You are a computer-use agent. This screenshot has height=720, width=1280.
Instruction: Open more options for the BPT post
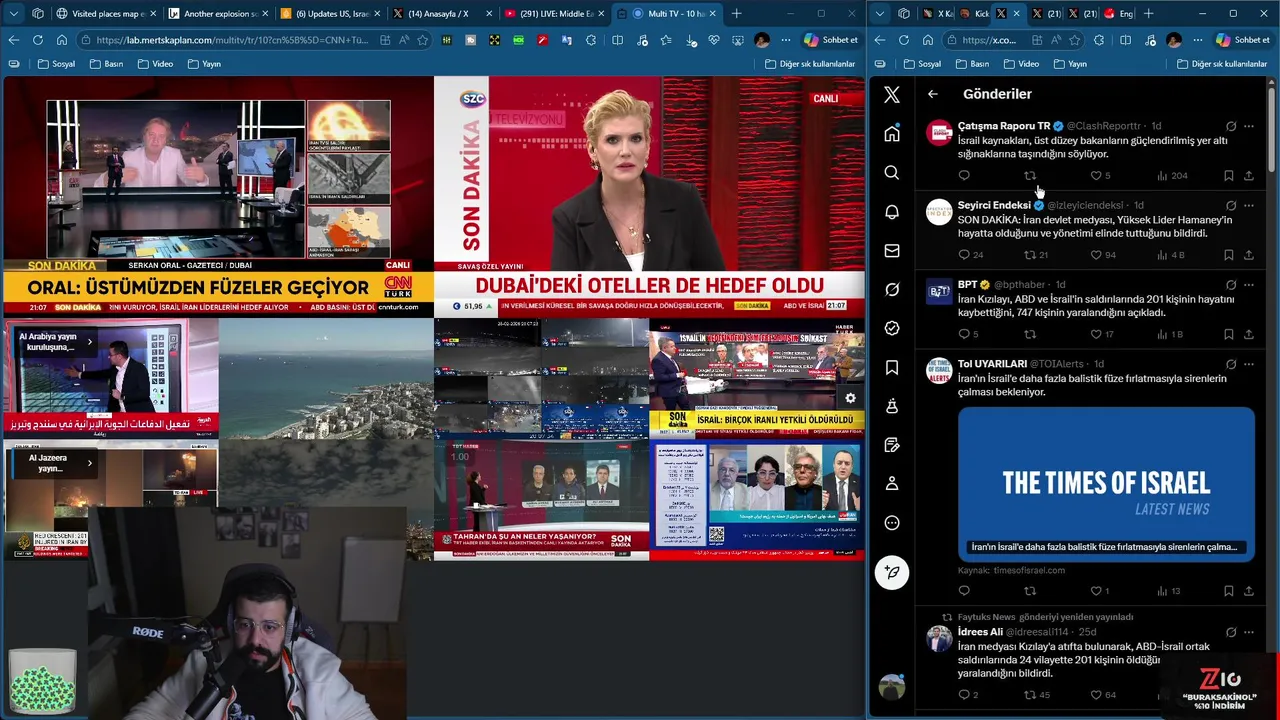[1249, 285]
